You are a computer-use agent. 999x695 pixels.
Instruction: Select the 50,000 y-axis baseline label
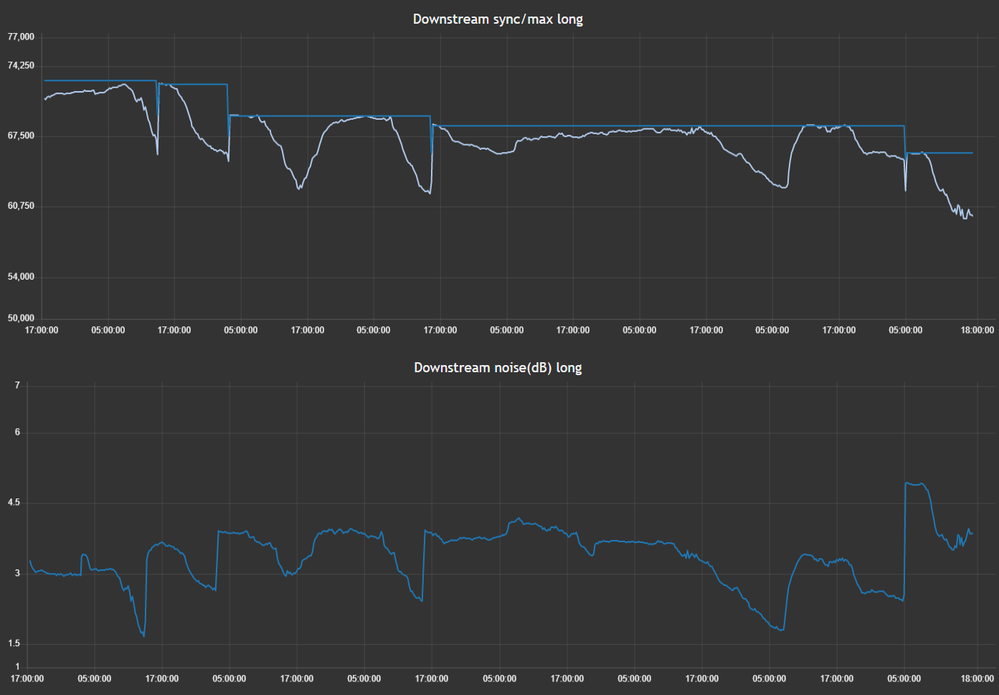point(21,318)
